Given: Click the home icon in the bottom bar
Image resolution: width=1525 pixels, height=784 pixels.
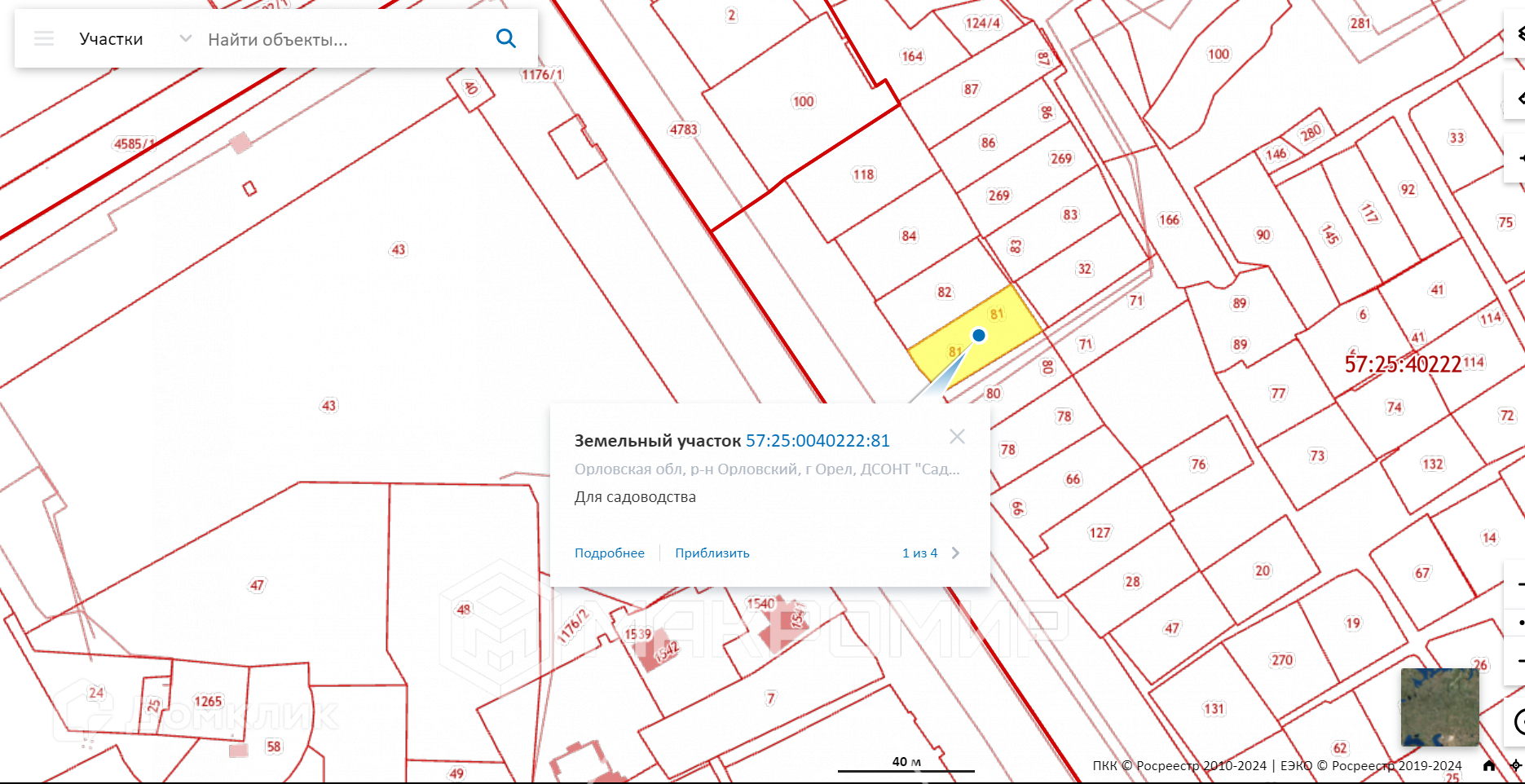Looking at the screenshot, I should point(1489,765).
